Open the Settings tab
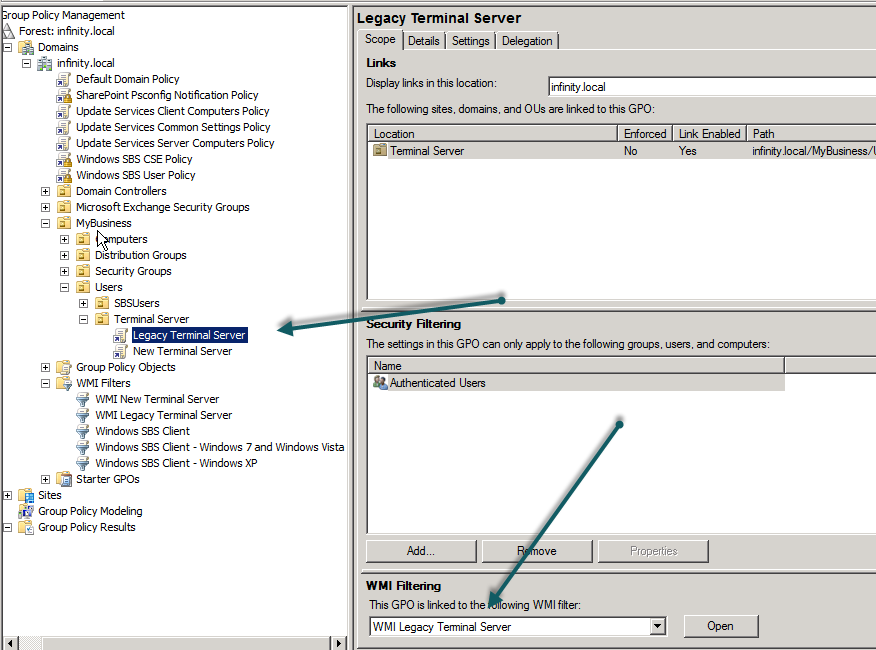The image size is (876, 650). pyautogui.click(x=470, y=41)
